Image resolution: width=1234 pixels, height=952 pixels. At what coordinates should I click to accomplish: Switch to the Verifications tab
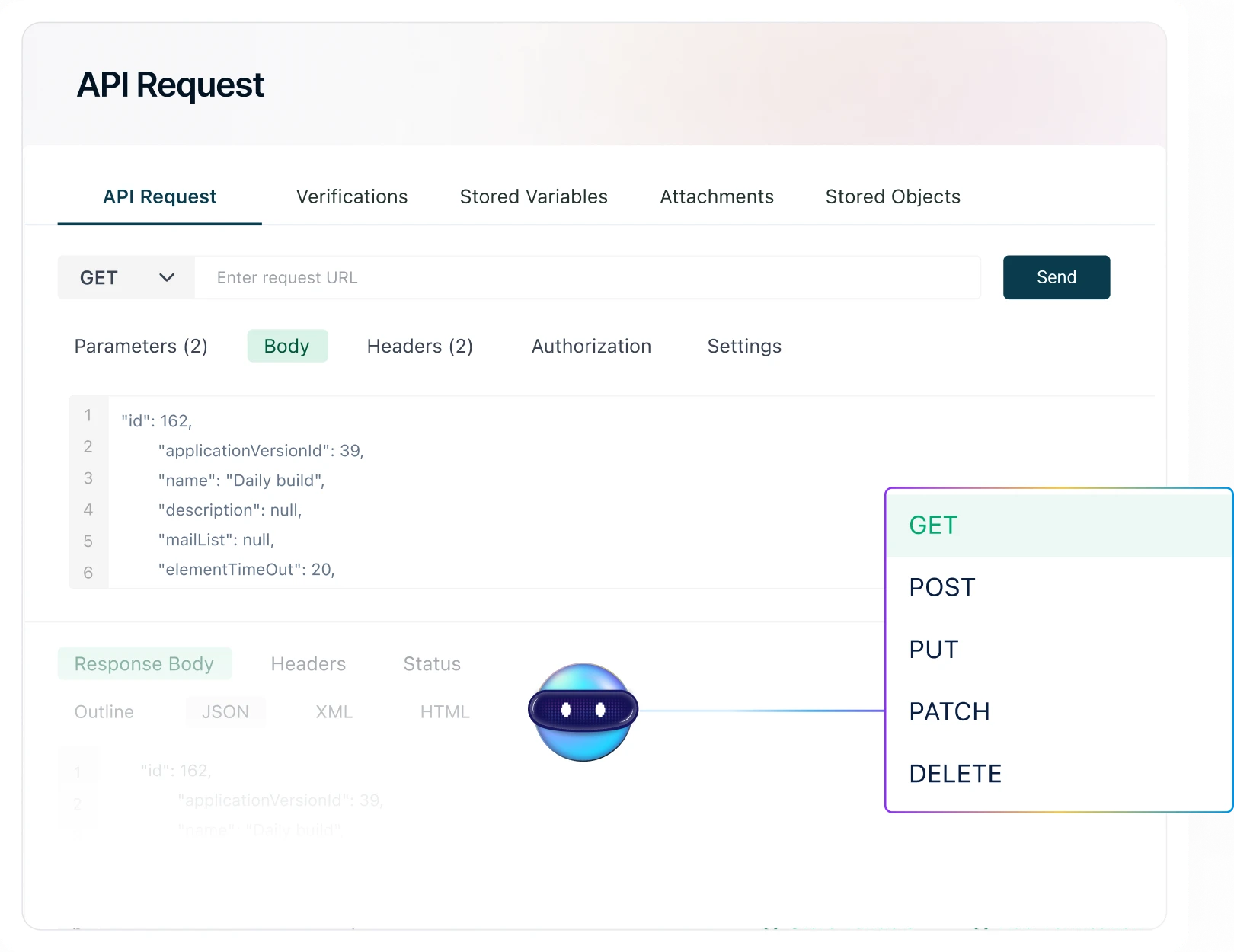pyautogui.click(x=351, y=196)
